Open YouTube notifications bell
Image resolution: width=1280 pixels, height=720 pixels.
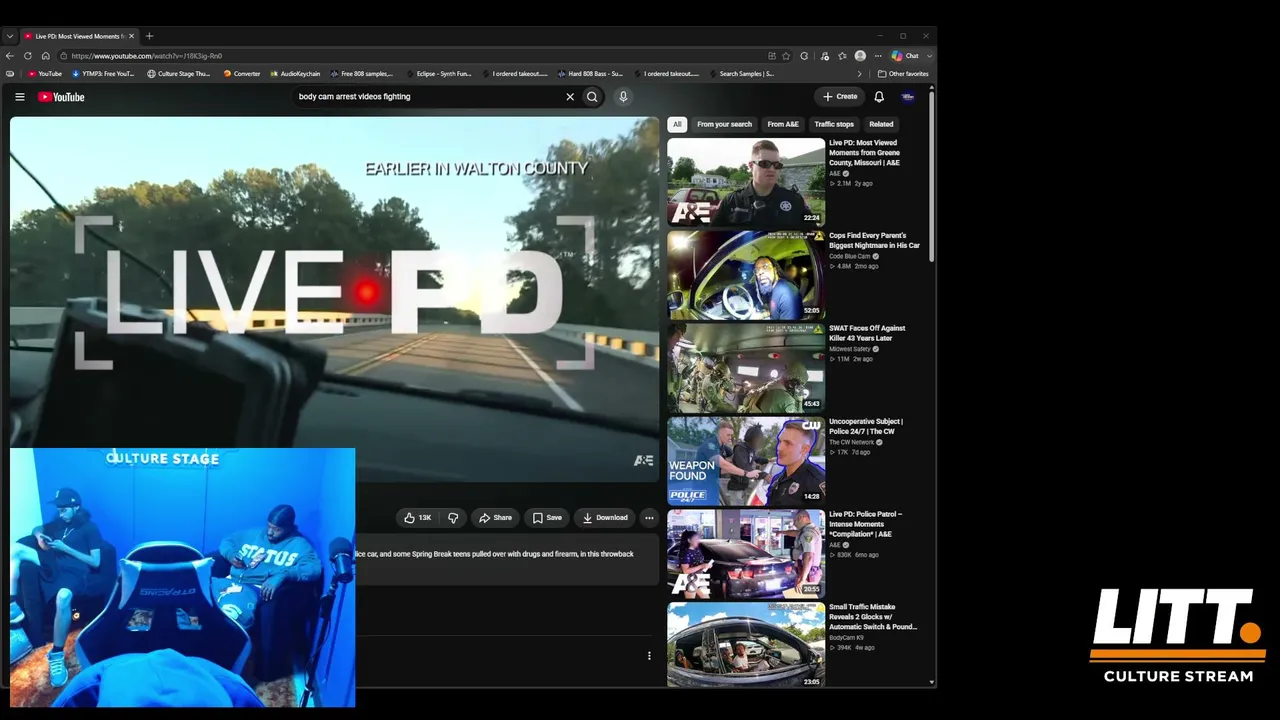[879, 97]
